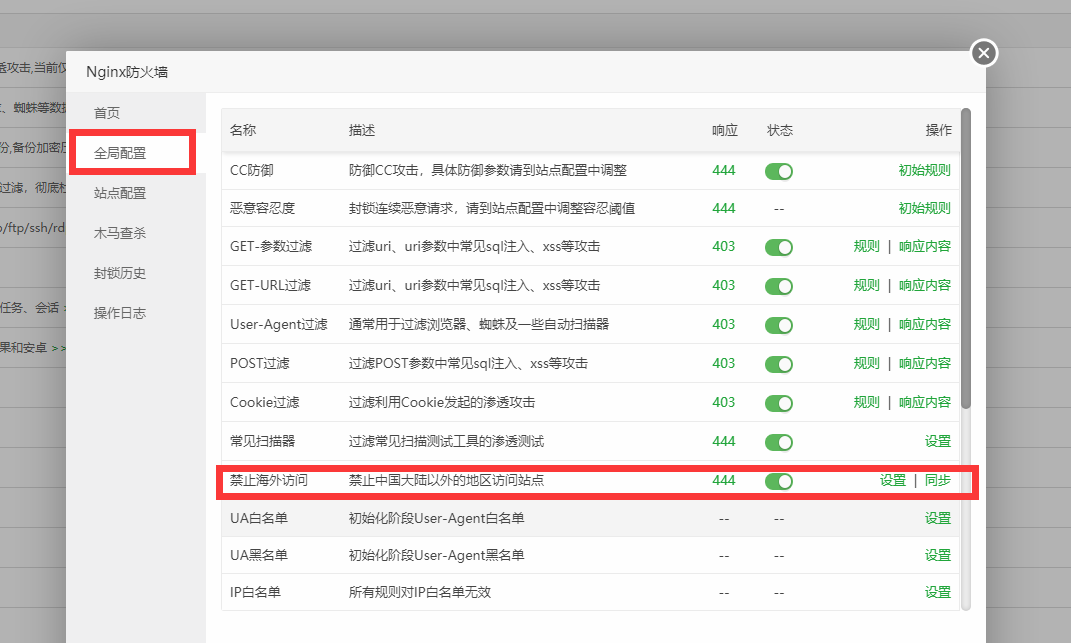Click the 名称 column header

click(243, 131)
